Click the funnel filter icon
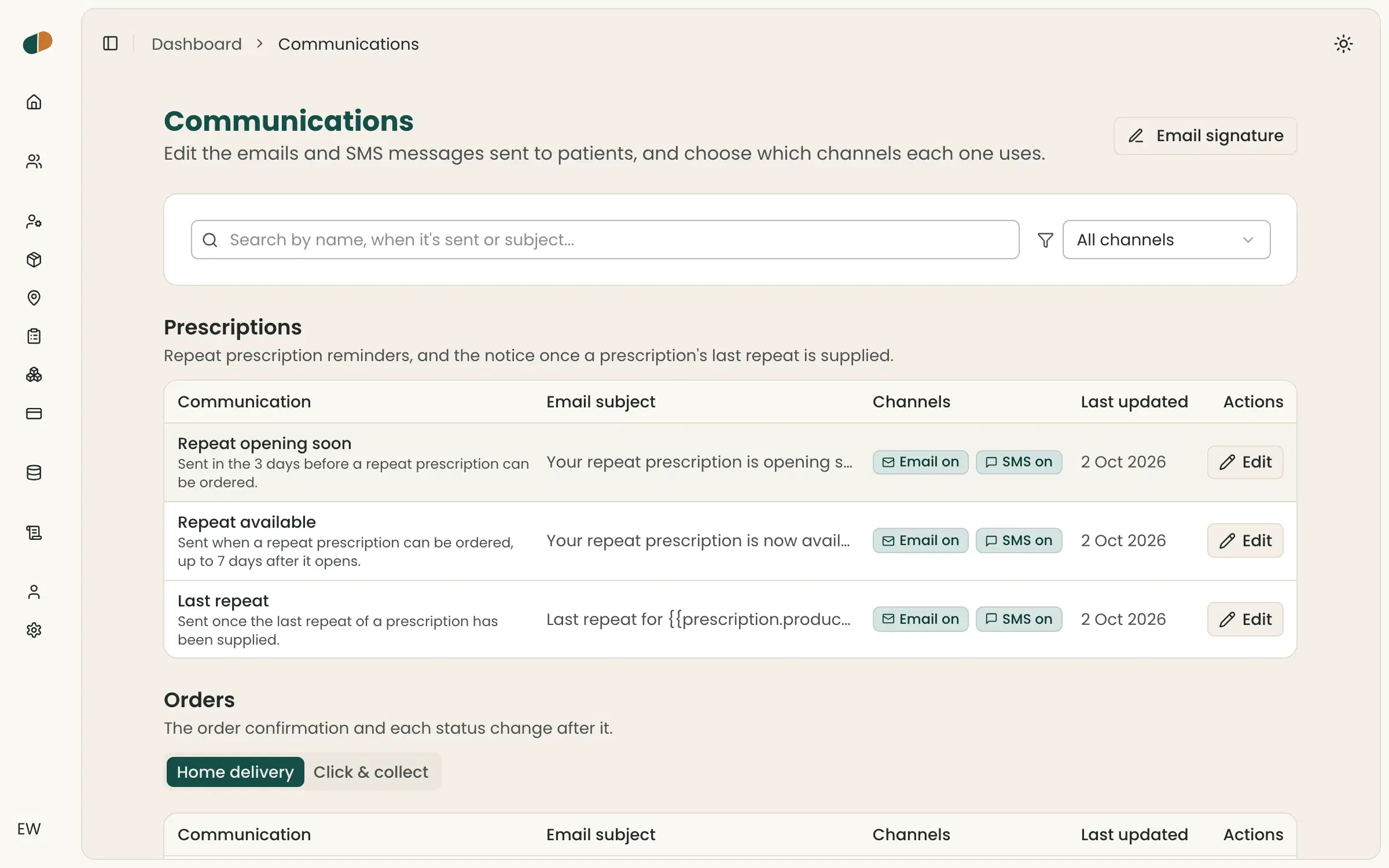 1045,240
